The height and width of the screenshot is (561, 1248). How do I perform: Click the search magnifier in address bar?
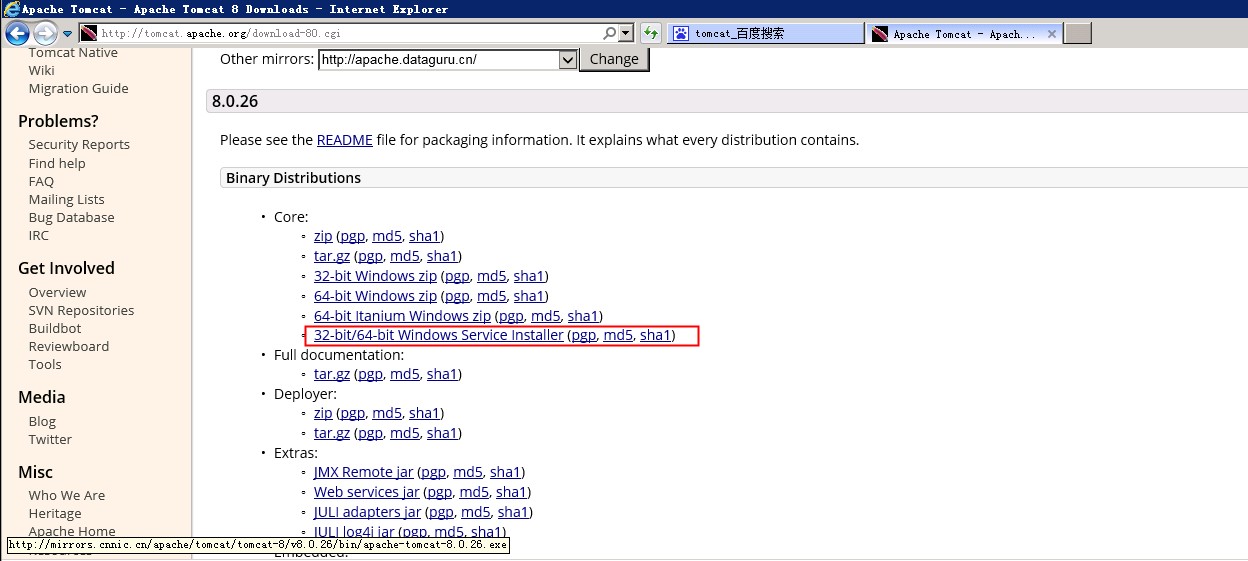point(610,33)
